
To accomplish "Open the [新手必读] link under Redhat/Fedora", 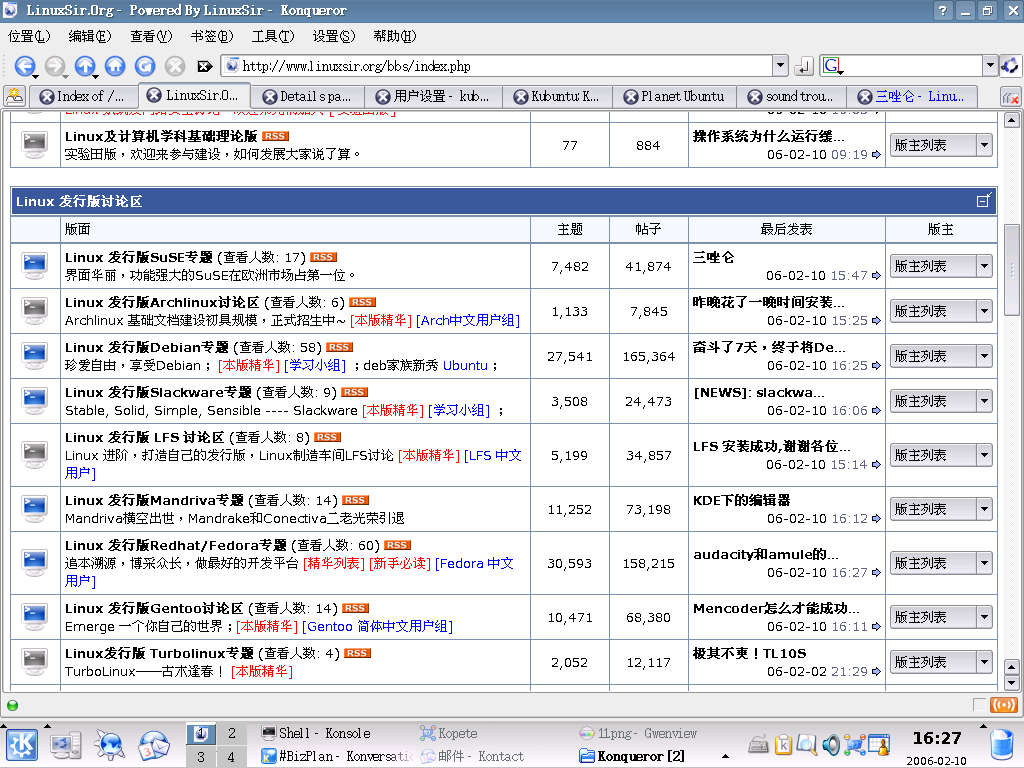I will pyautogui.click(x=400, y=564).
